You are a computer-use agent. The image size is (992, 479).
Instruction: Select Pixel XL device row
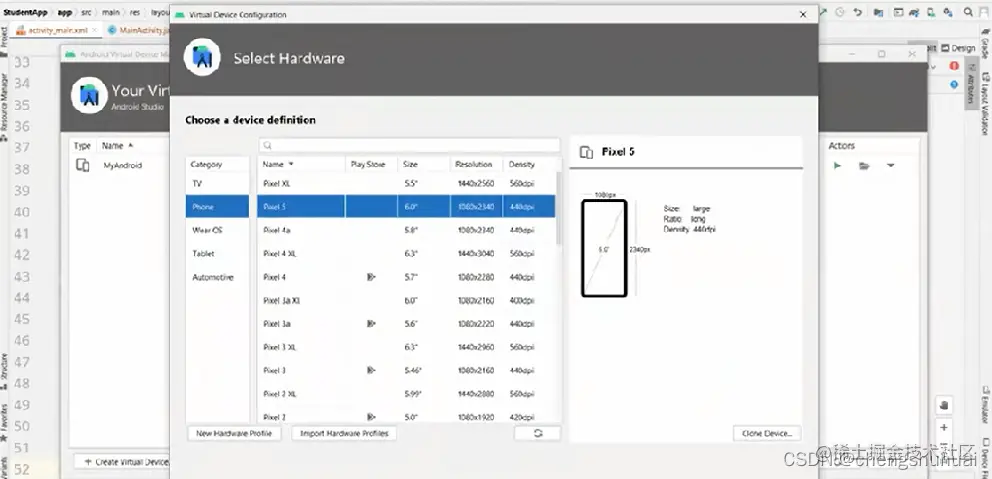click(x=406, y=184)
